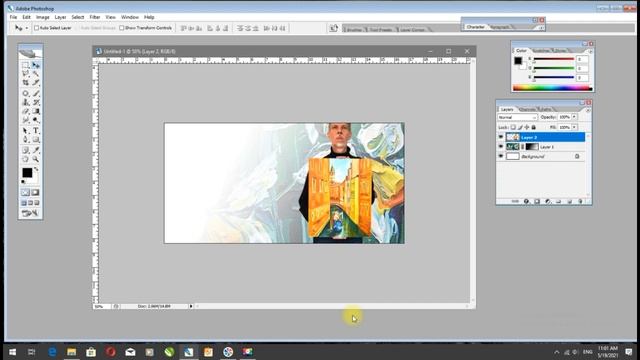The image size is (640, 360).
Task: Click new adjustment layer icon
Action: (x=548, y=201)
